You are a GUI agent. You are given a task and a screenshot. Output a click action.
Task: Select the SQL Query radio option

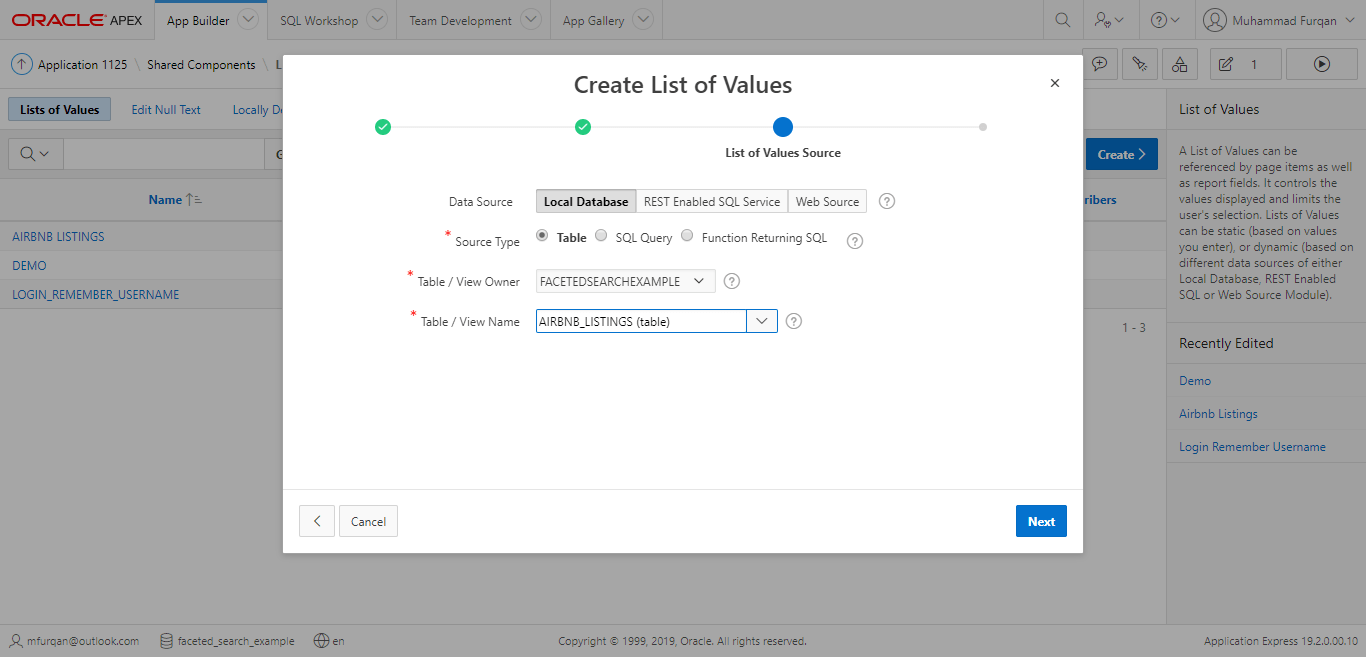coord(601,236)
